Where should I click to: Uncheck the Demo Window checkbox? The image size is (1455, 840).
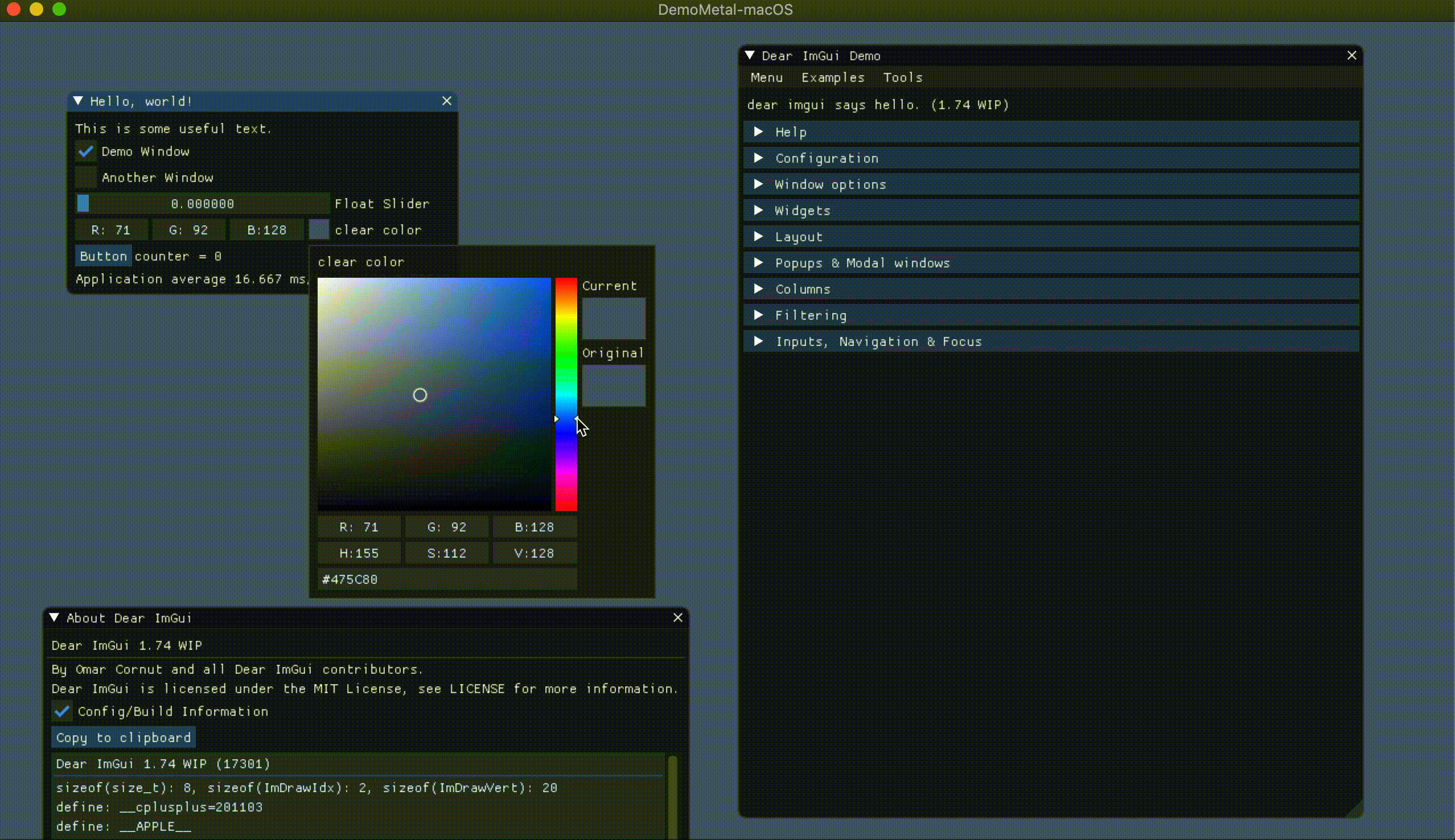click(x=86, y=151)
